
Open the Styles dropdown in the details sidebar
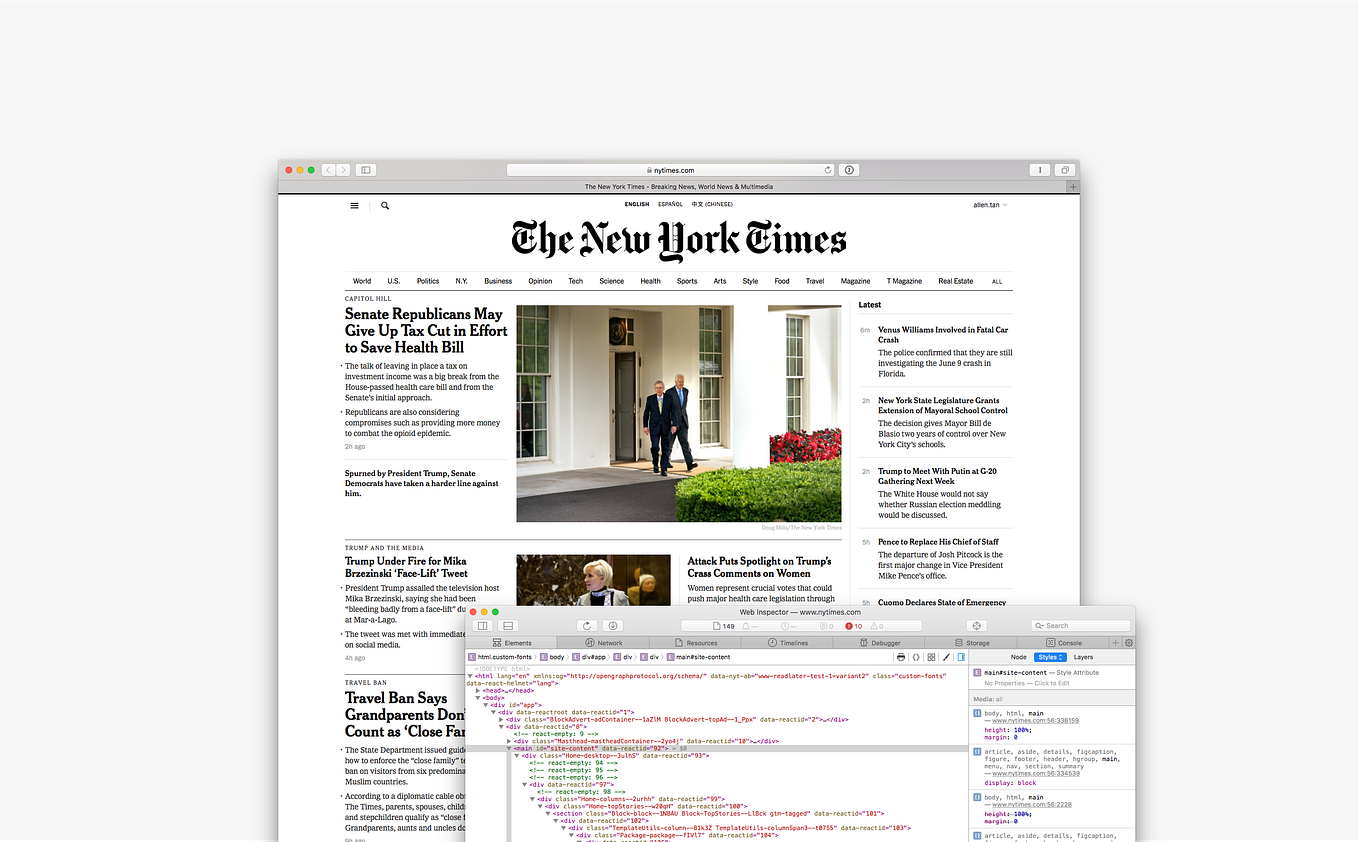pyautogui.click(x=1050, y=657)
